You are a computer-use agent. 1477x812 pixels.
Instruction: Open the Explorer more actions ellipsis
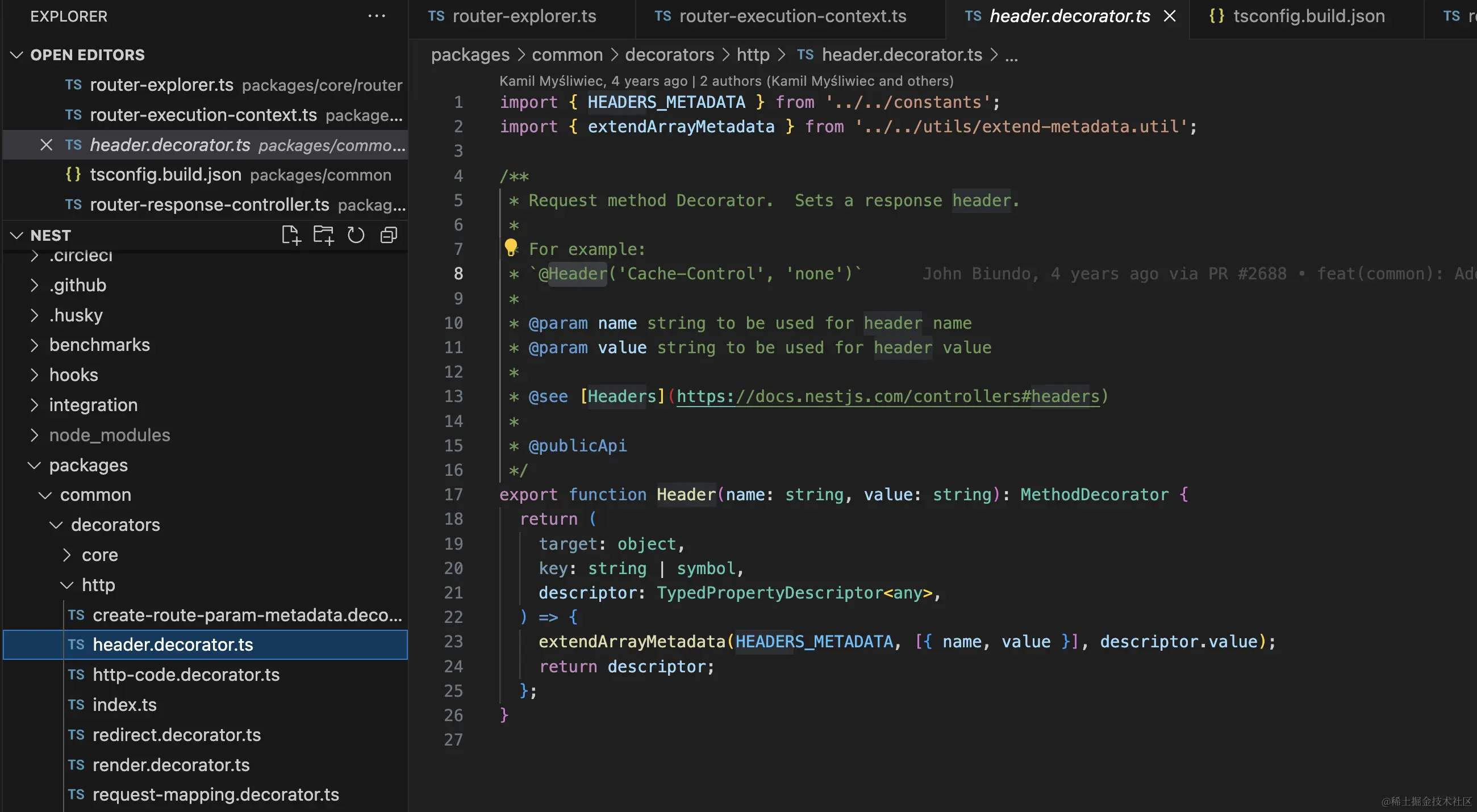click(376, 16)
